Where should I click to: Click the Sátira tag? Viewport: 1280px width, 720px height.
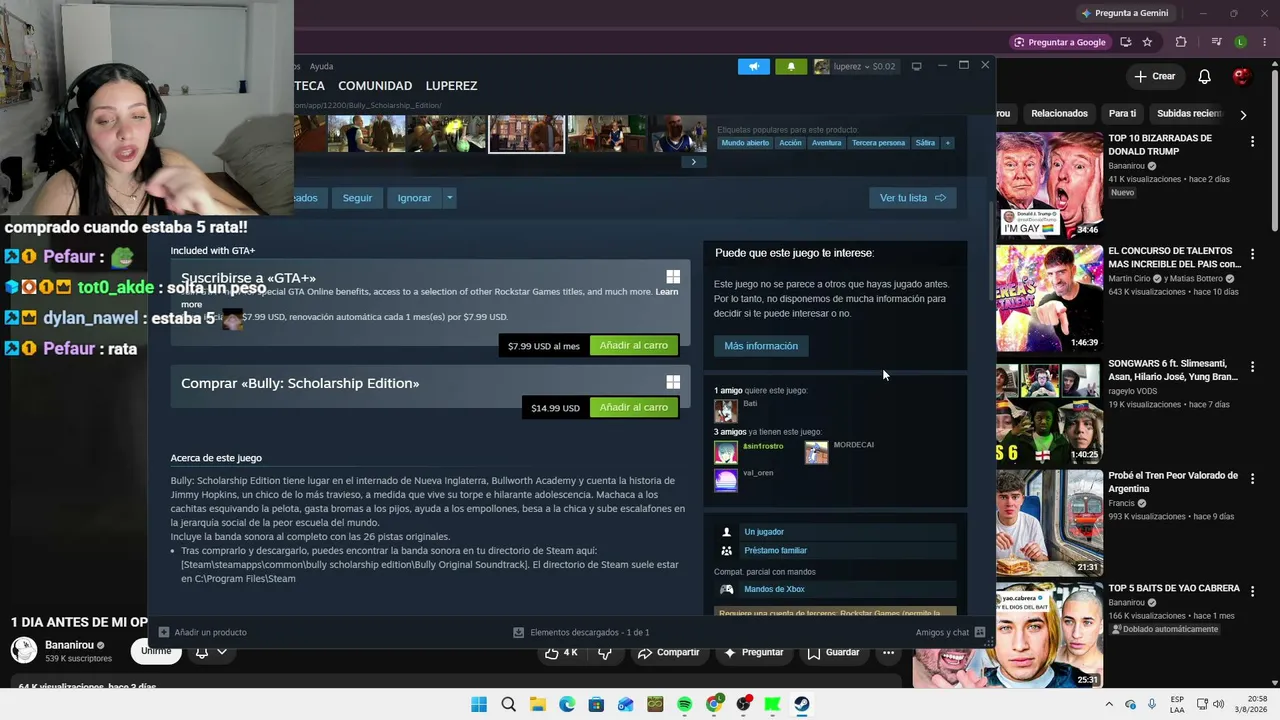[925, 143]
